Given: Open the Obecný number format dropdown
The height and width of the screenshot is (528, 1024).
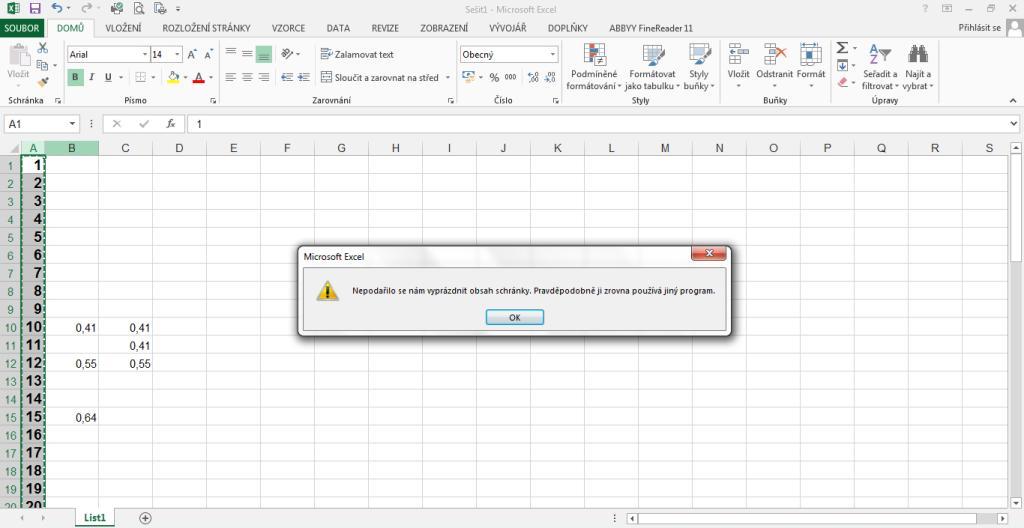Looking at the screenshot, I should [553, 55].
